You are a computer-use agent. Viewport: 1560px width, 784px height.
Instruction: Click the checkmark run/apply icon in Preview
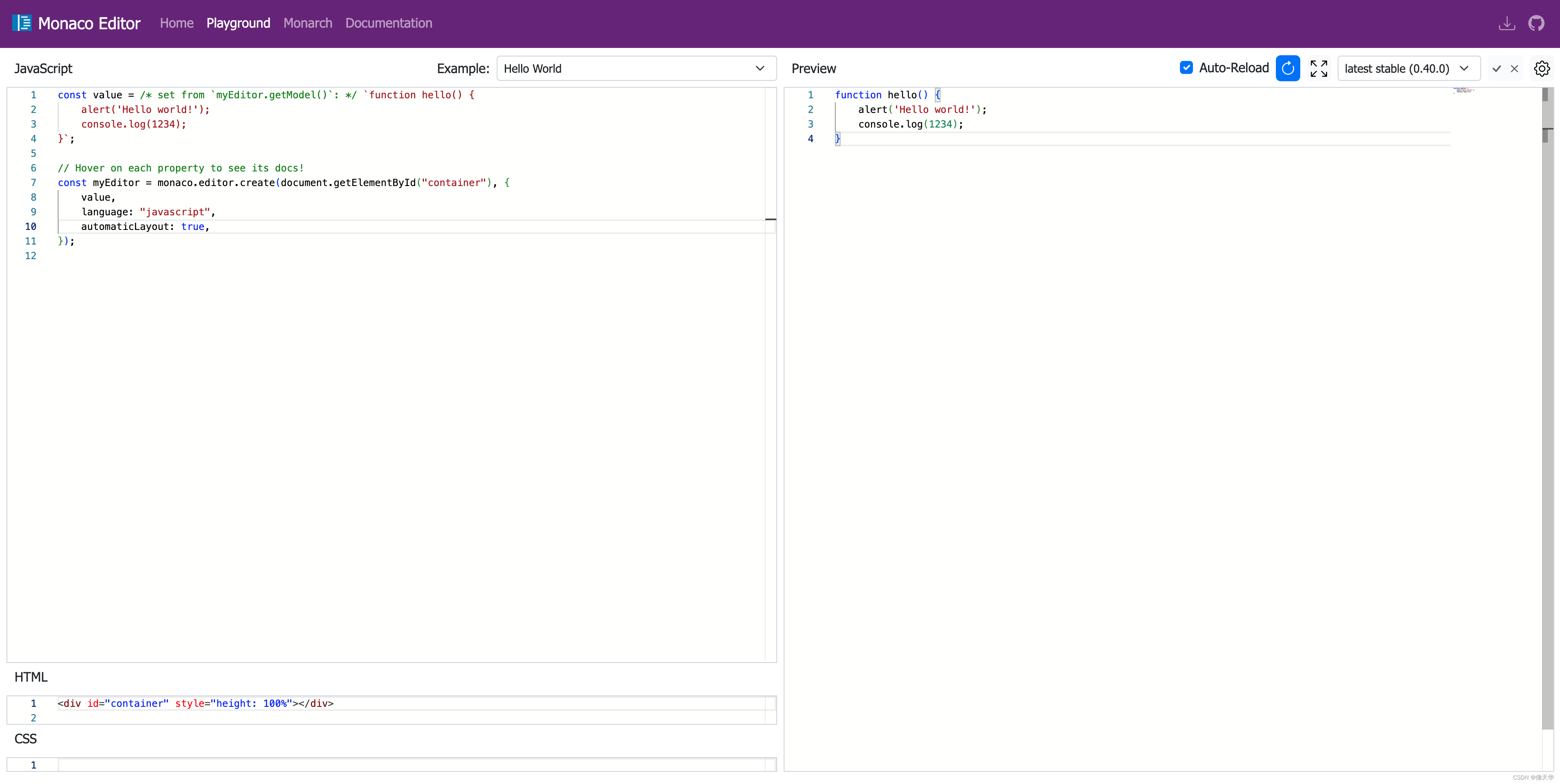(x=1497, y=68)
